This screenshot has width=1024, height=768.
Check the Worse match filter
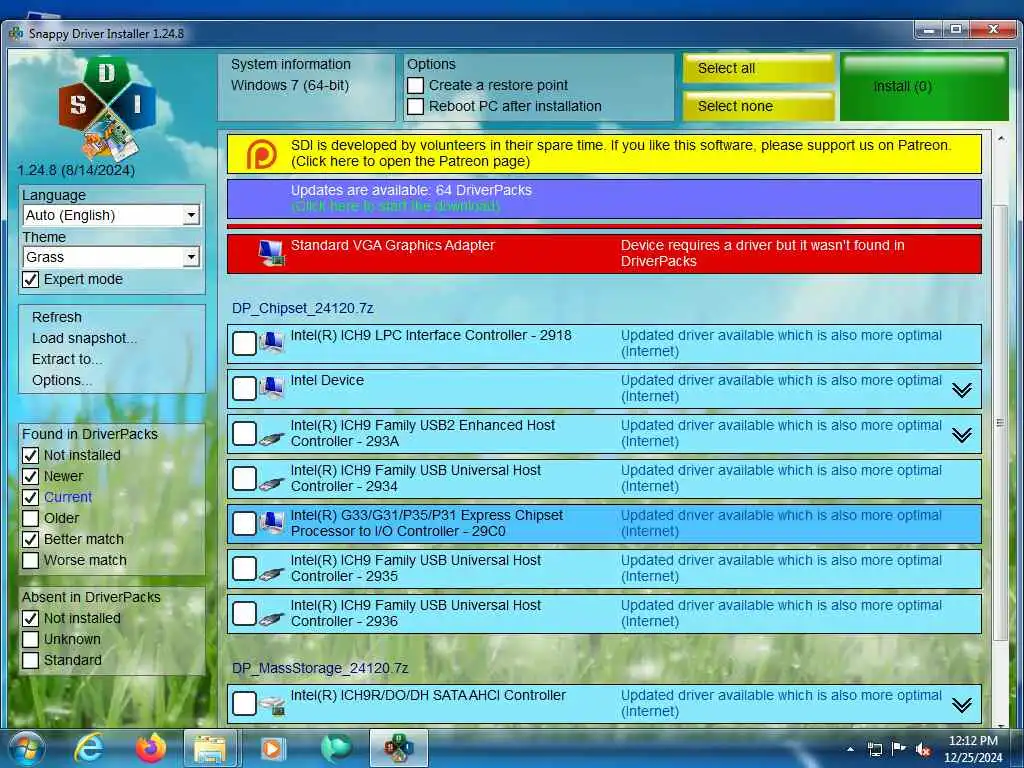[x=30, y=560]
